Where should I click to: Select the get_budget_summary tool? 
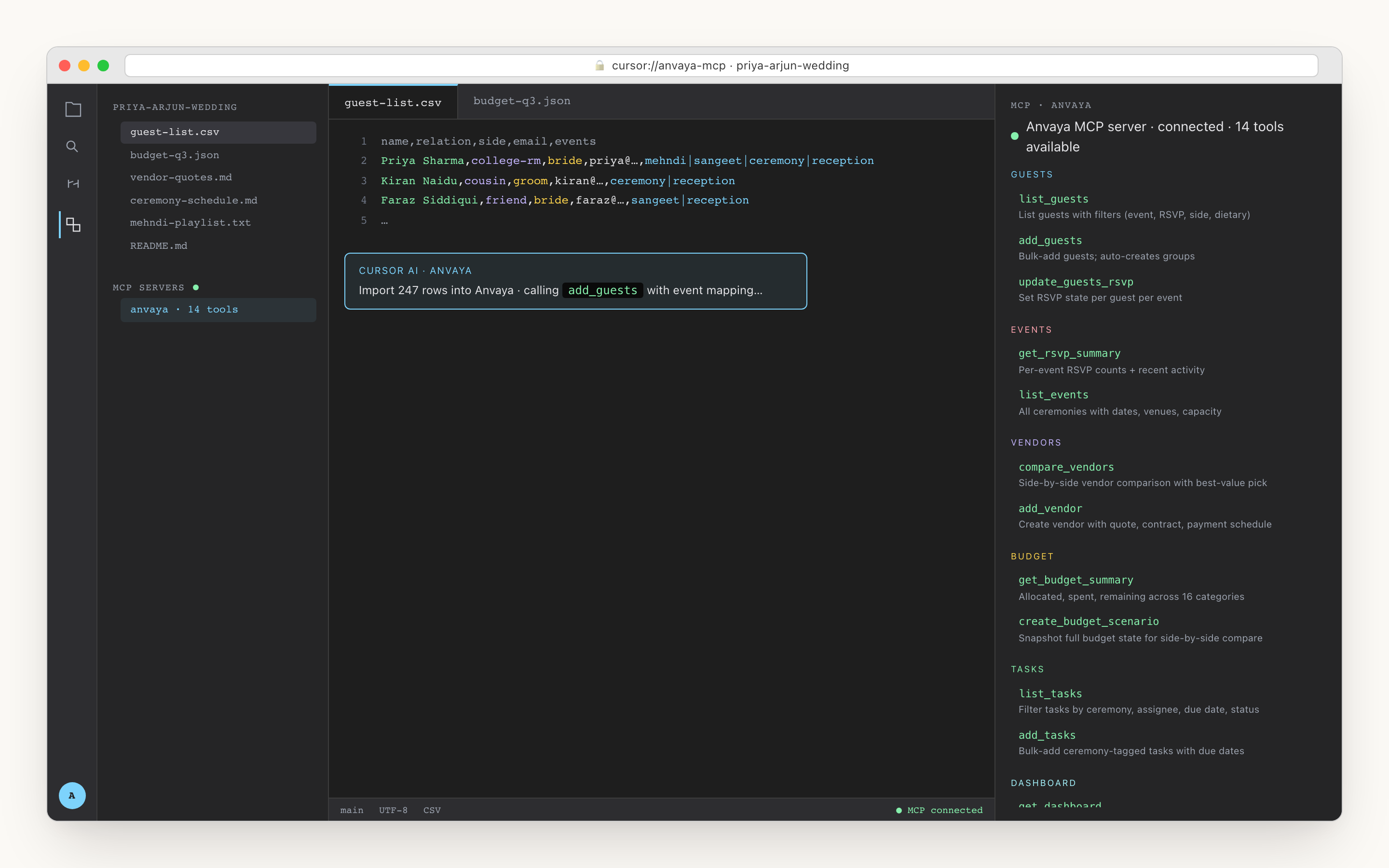pyautogui.click(x=1076, y=581)
